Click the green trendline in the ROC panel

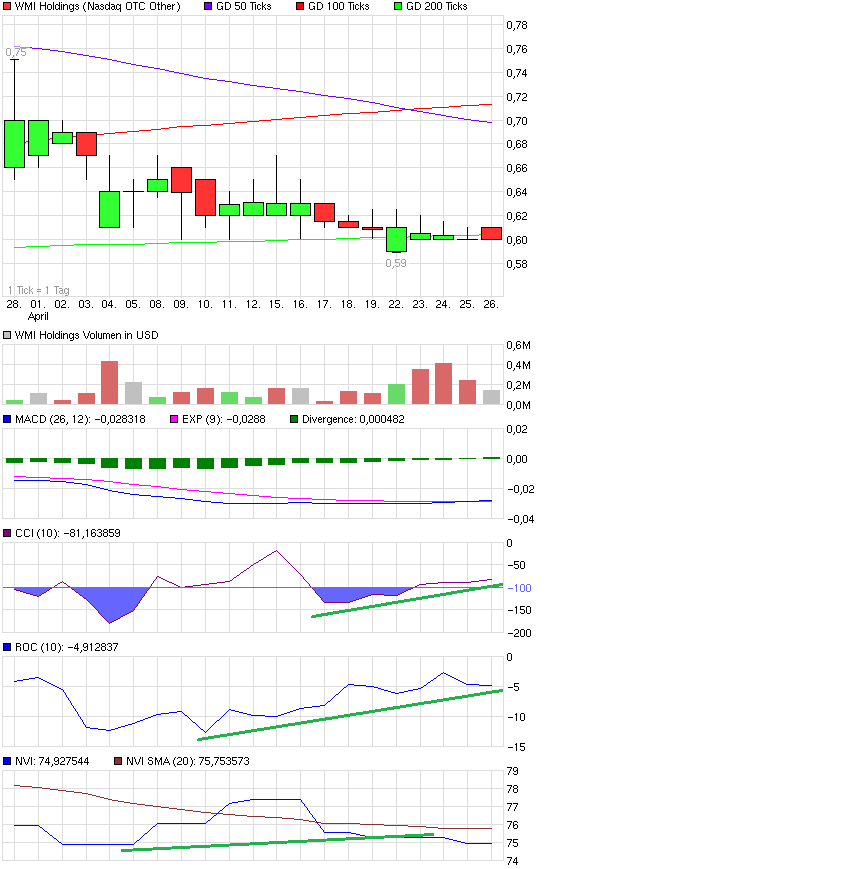click(350, 715)
